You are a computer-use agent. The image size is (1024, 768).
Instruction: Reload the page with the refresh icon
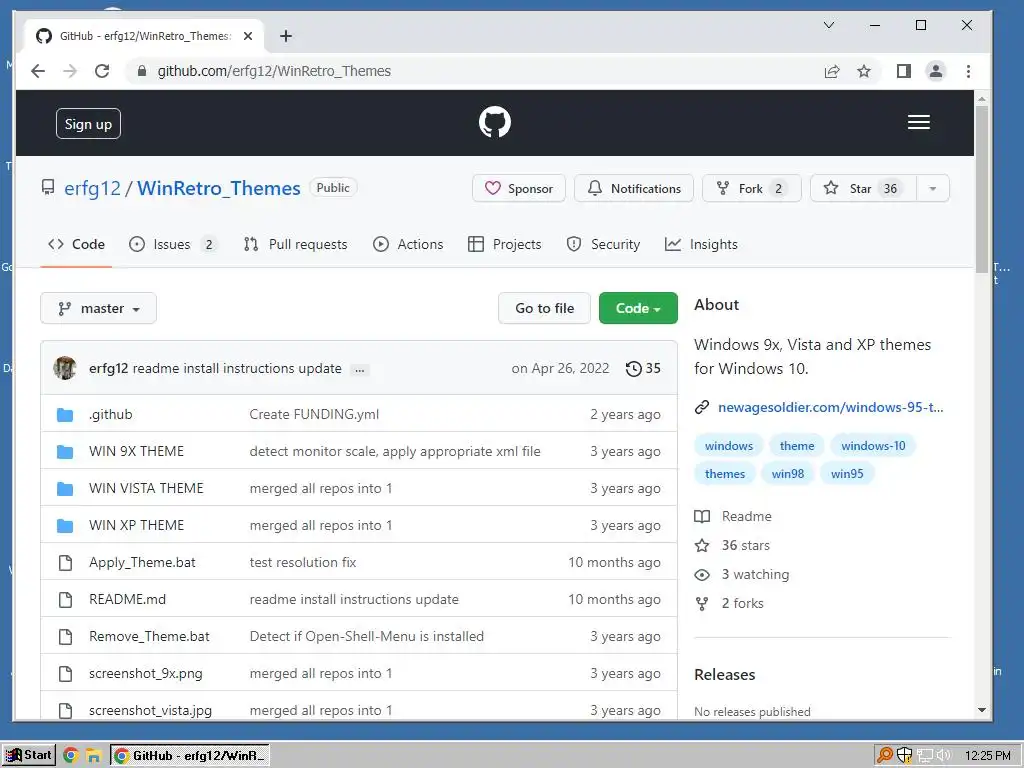102,71
